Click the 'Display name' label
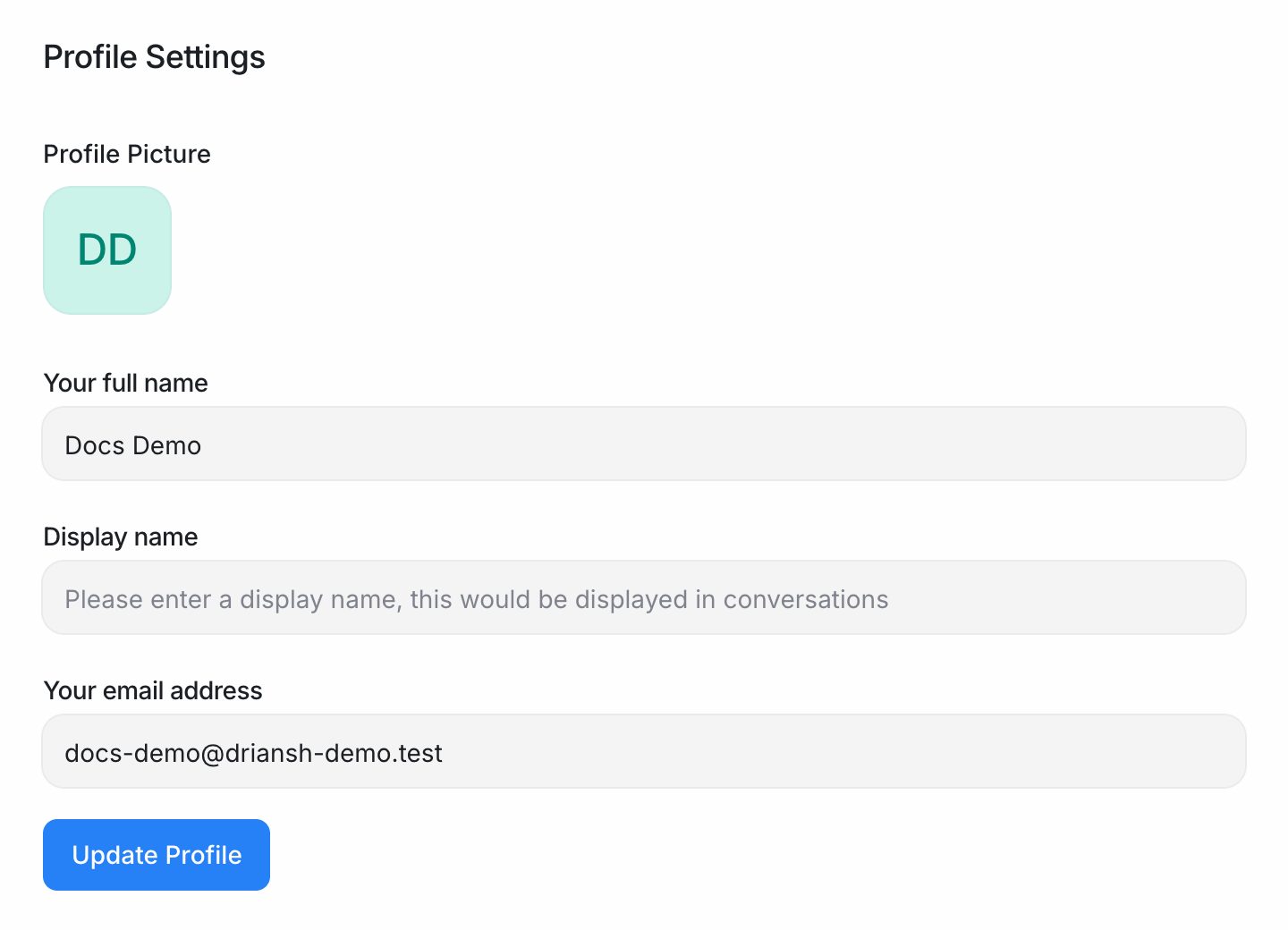1288x930 pixels. click(x=121, y=537)
